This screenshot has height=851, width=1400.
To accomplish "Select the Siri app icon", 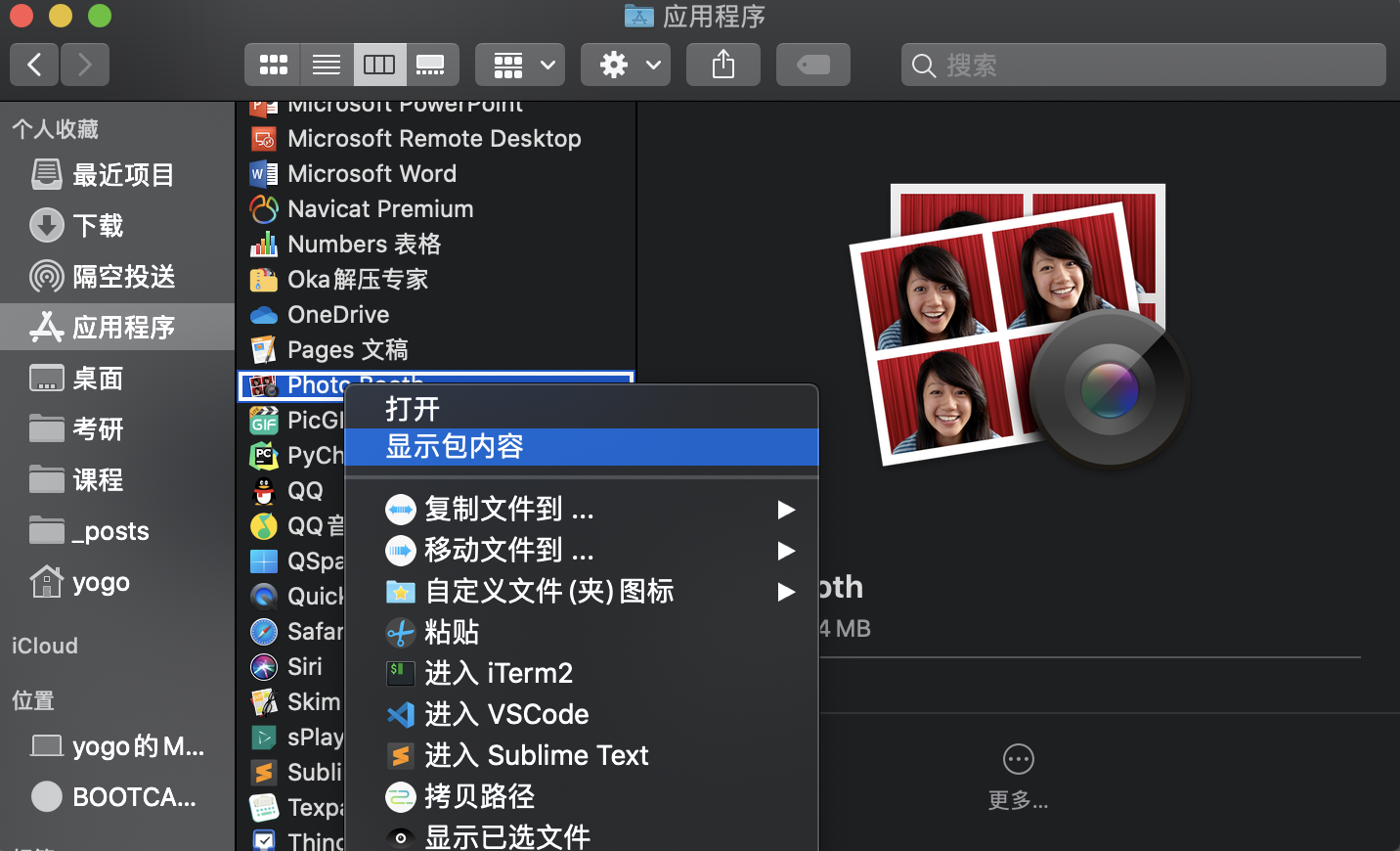I will pyautogui.click(x=264, y=667).
